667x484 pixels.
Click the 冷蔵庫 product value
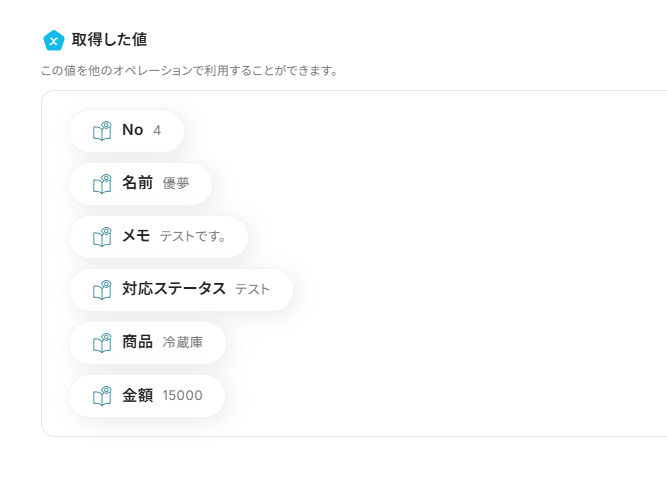click(183, 343)
